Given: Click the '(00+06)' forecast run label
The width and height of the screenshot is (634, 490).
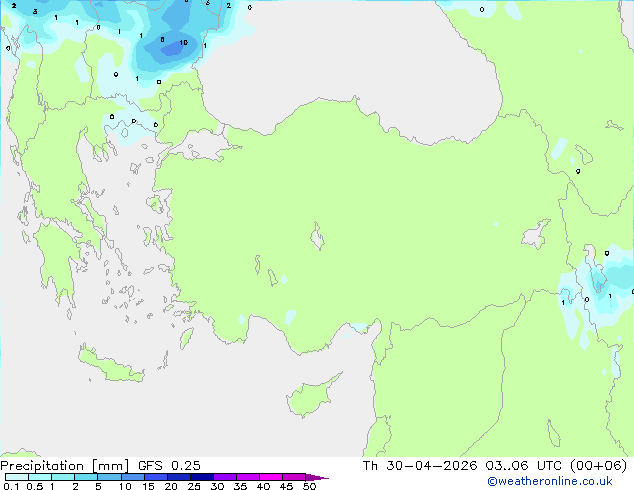Looking at the screenshot, I should pos(598,466).
